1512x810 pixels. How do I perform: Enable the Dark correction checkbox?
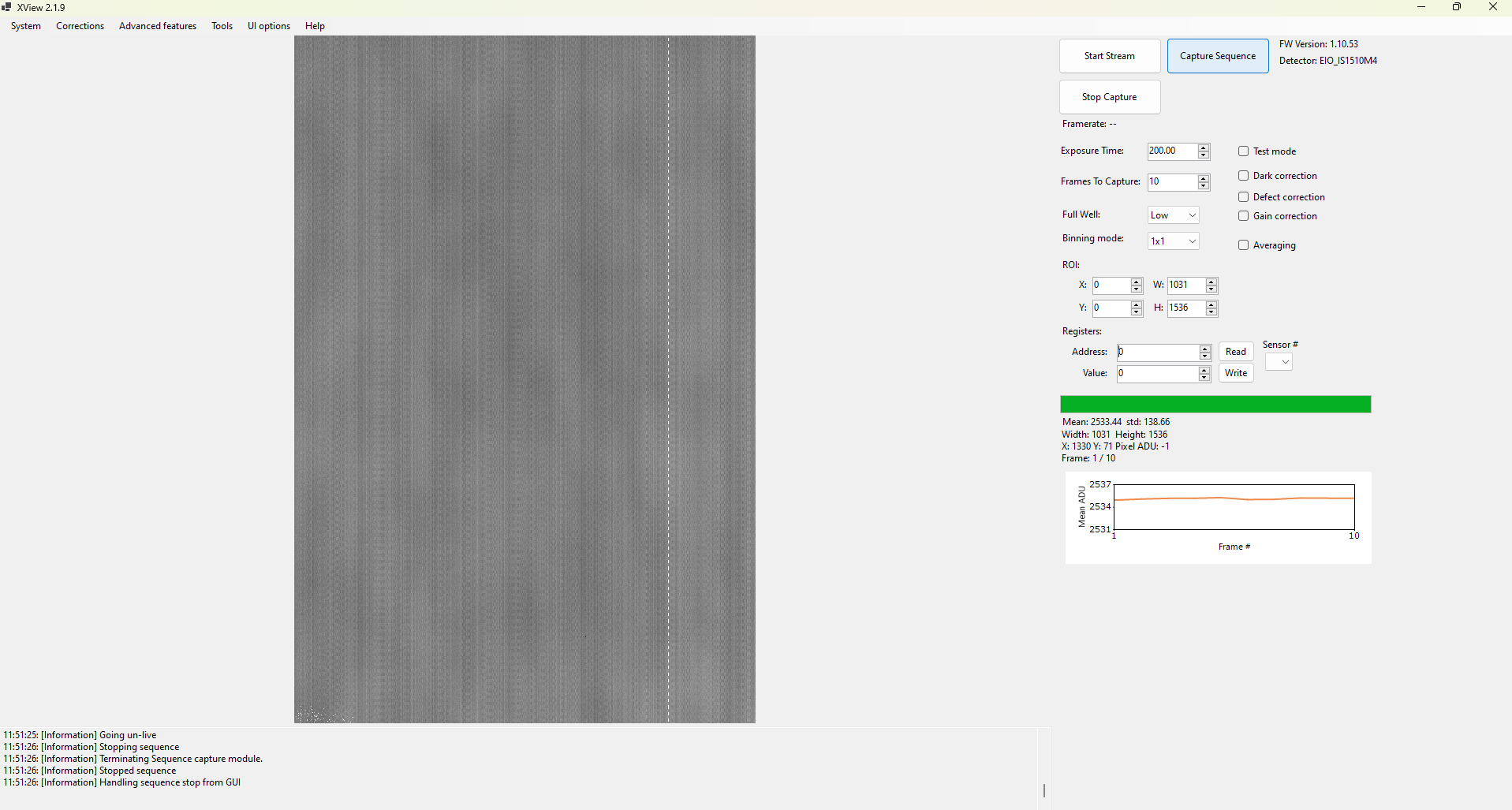1243,176
